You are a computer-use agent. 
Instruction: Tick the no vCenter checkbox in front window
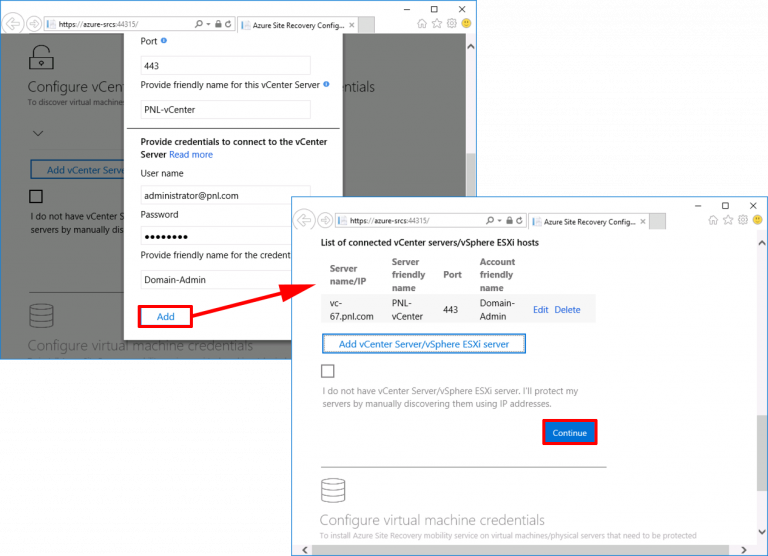[328, 371]
